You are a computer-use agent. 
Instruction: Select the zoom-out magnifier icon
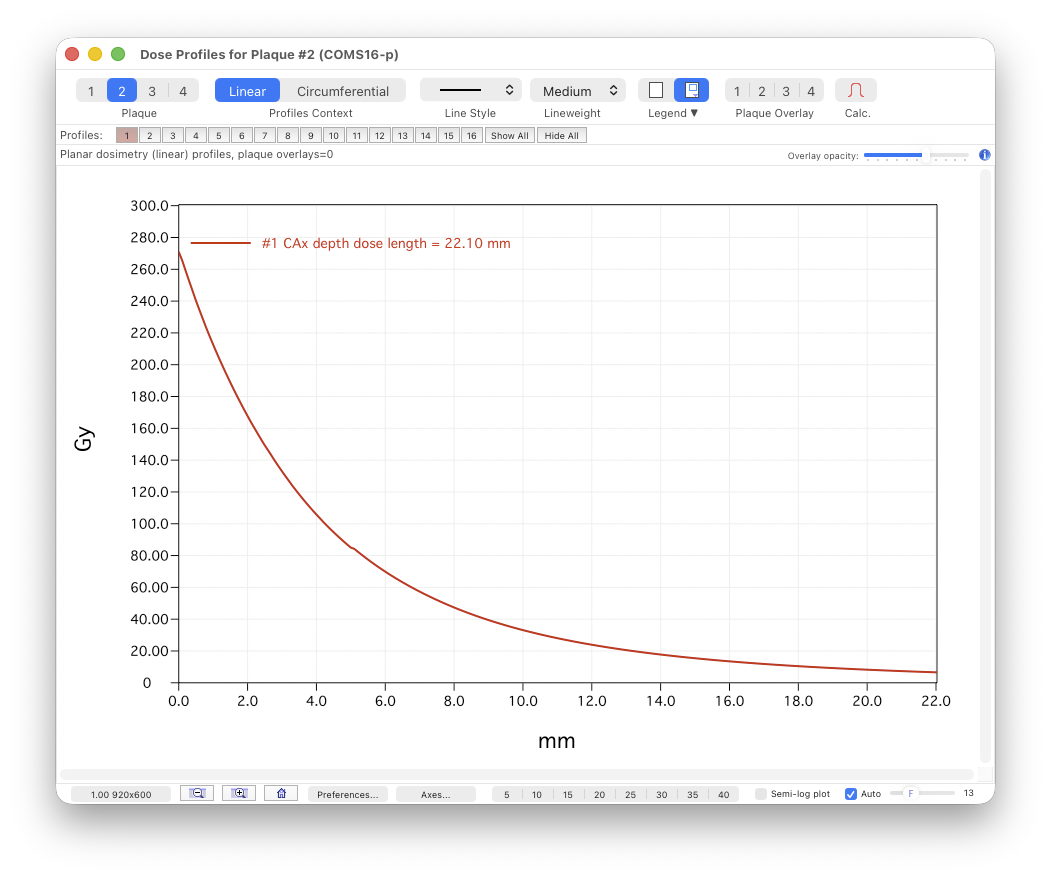(197, 792)
